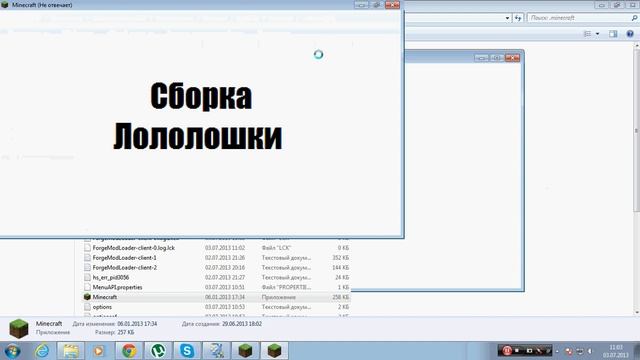640x360 pixels.
Task: Click the MenuAPI.properties file icon
Action: pos(87,287)
